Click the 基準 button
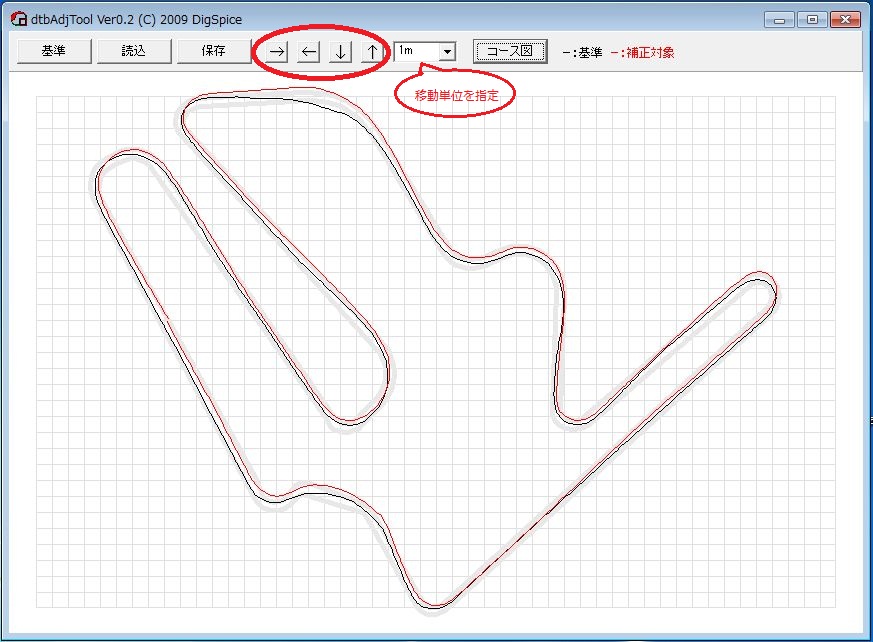 point(54,51)
